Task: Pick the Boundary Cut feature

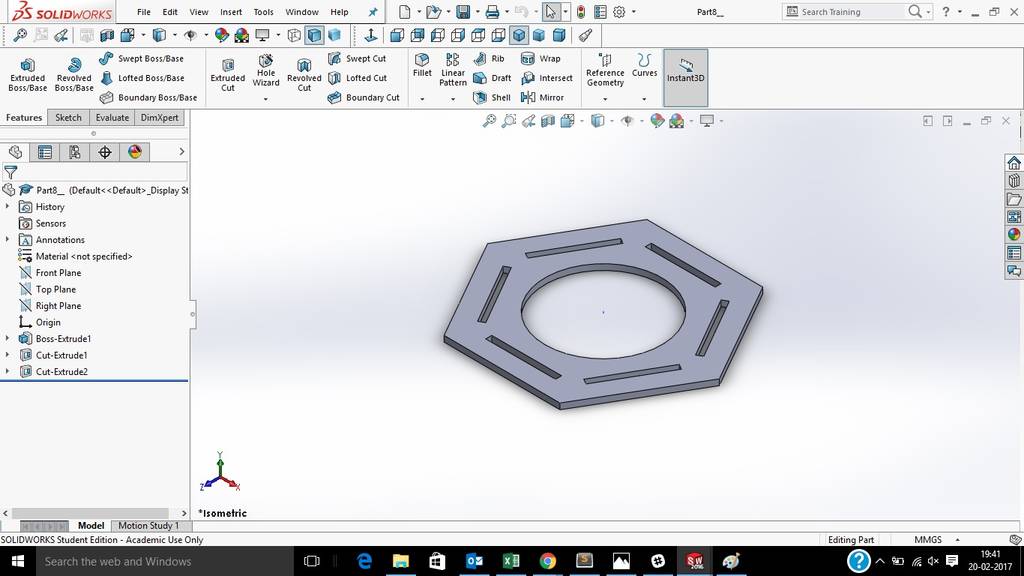Action: point(364,97)
